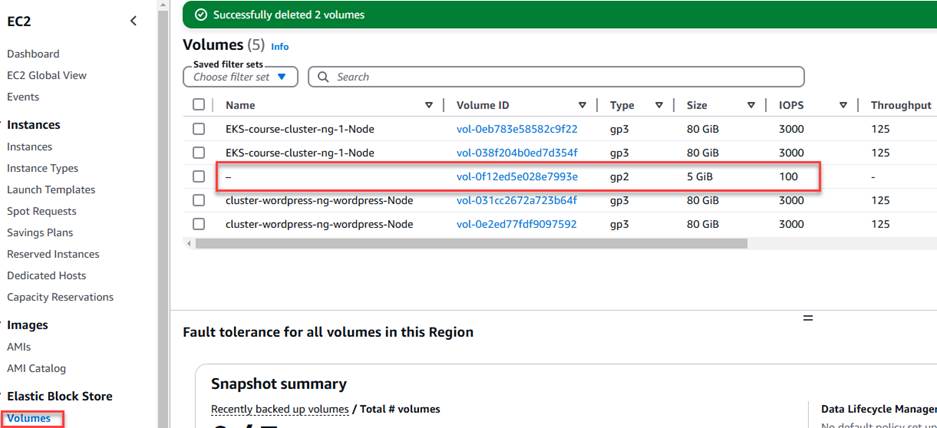Collapse the EC2 navigation panel chevron
The height and width of the screenshot is (428, 937).
133,21
